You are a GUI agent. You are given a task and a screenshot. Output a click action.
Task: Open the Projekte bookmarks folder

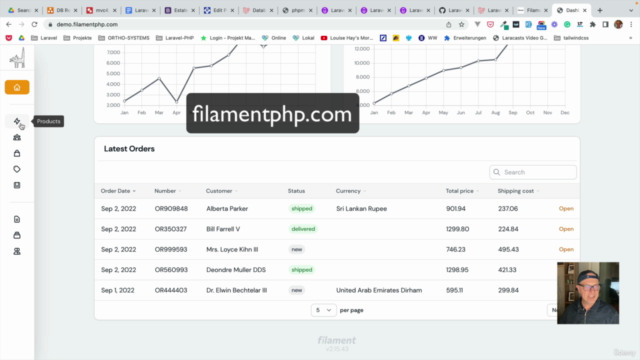click(78, 38)
